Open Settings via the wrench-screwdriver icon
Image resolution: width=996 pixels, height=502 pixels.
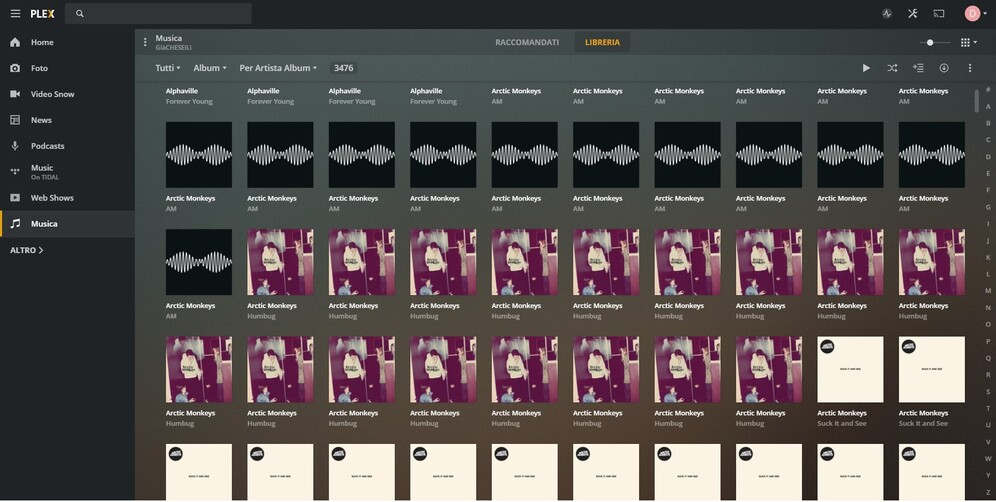913,13
